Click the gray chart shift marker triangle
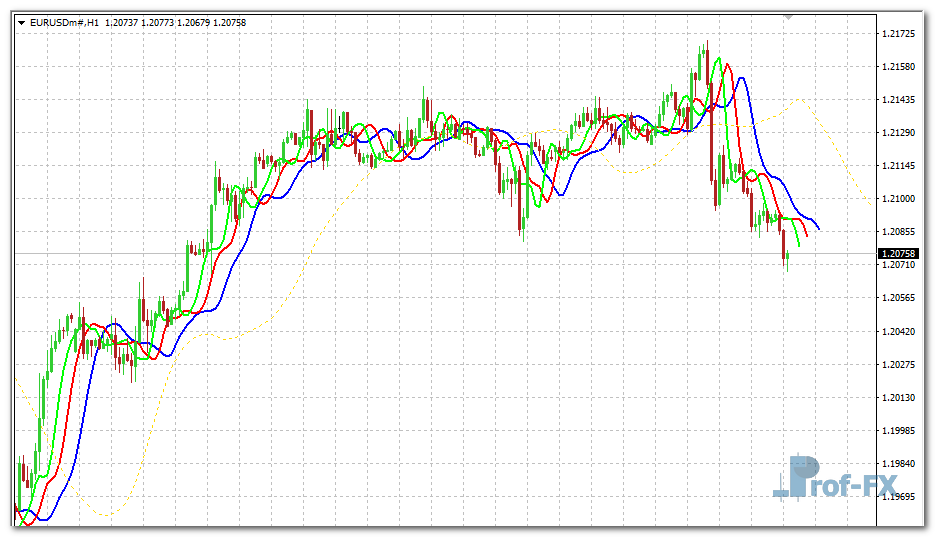The width and height of the screenshot is (935, 537). 789,17
